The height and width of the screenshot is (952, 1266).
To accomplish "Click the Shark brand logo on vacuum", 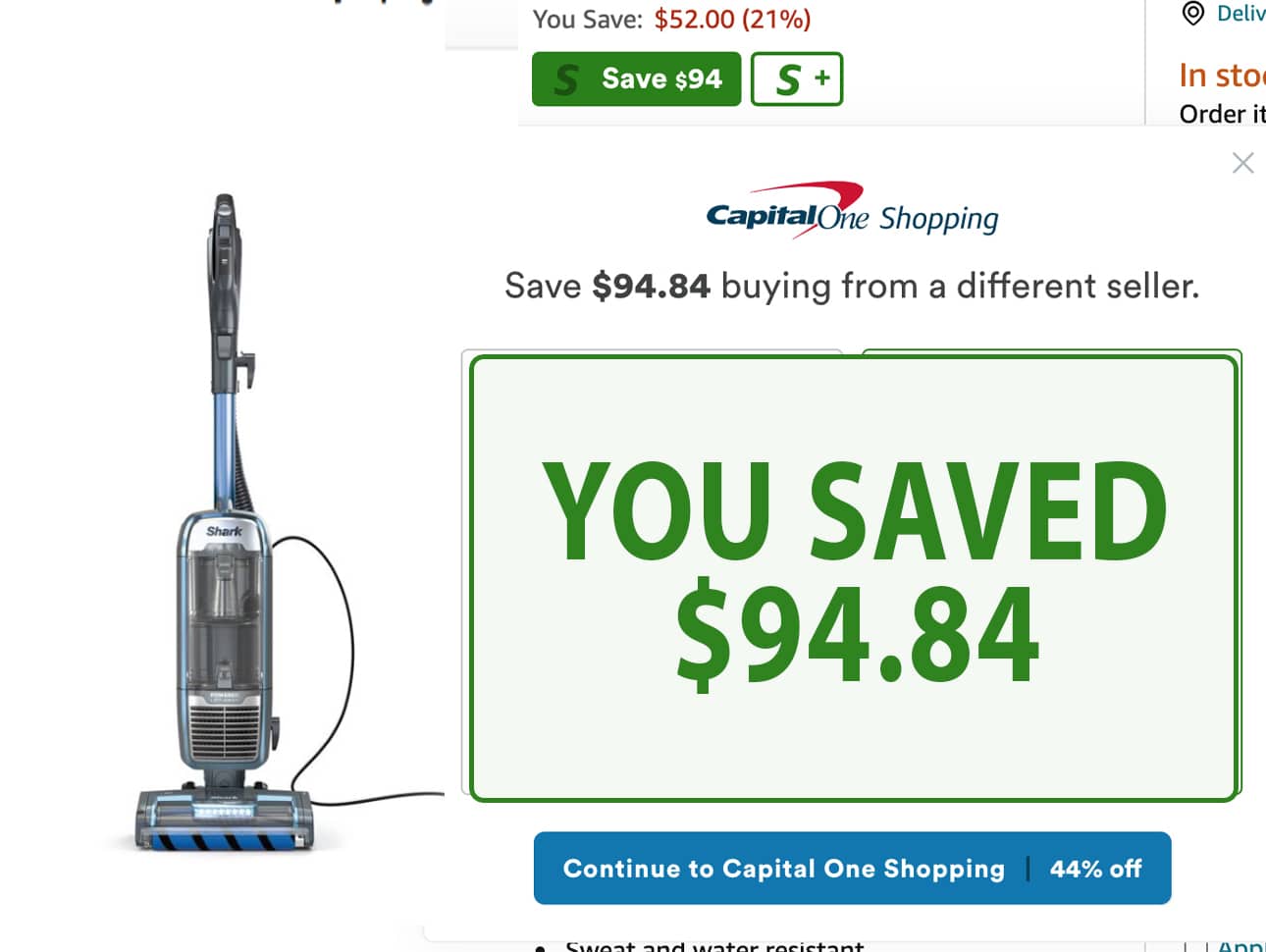I will tap(224, 531).
